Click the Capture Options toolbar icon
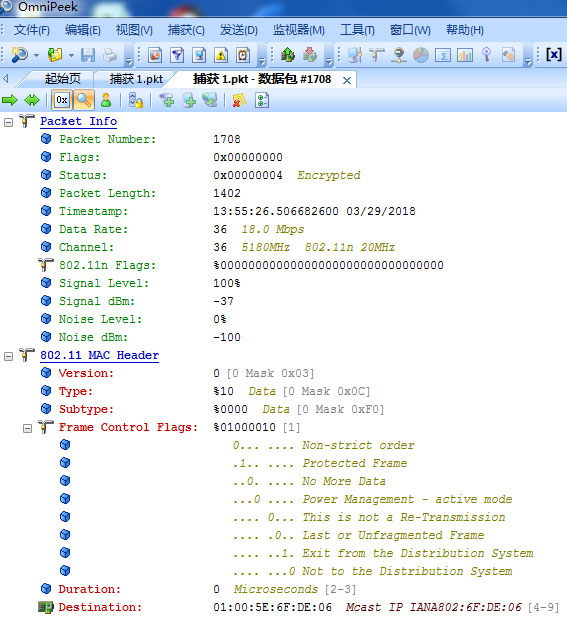This screenshot has width=567, height=617. click(x=155, y=55)
